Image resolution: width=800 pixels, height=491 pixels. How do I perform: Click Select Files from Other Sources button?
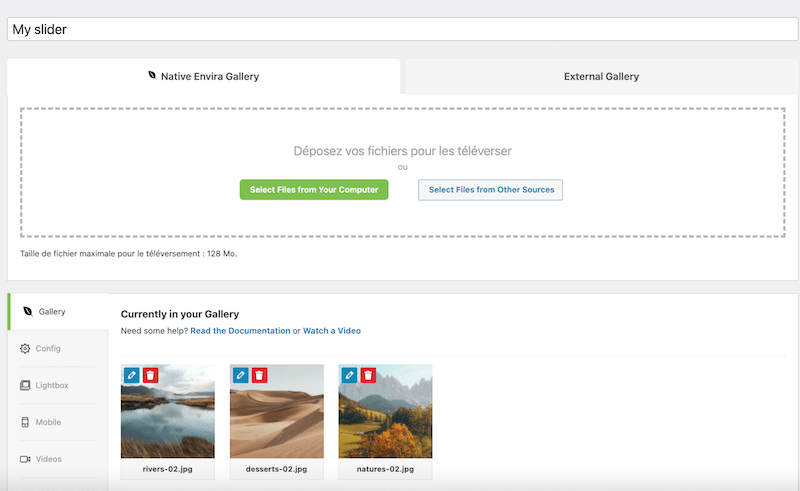(x=491, y=190)
